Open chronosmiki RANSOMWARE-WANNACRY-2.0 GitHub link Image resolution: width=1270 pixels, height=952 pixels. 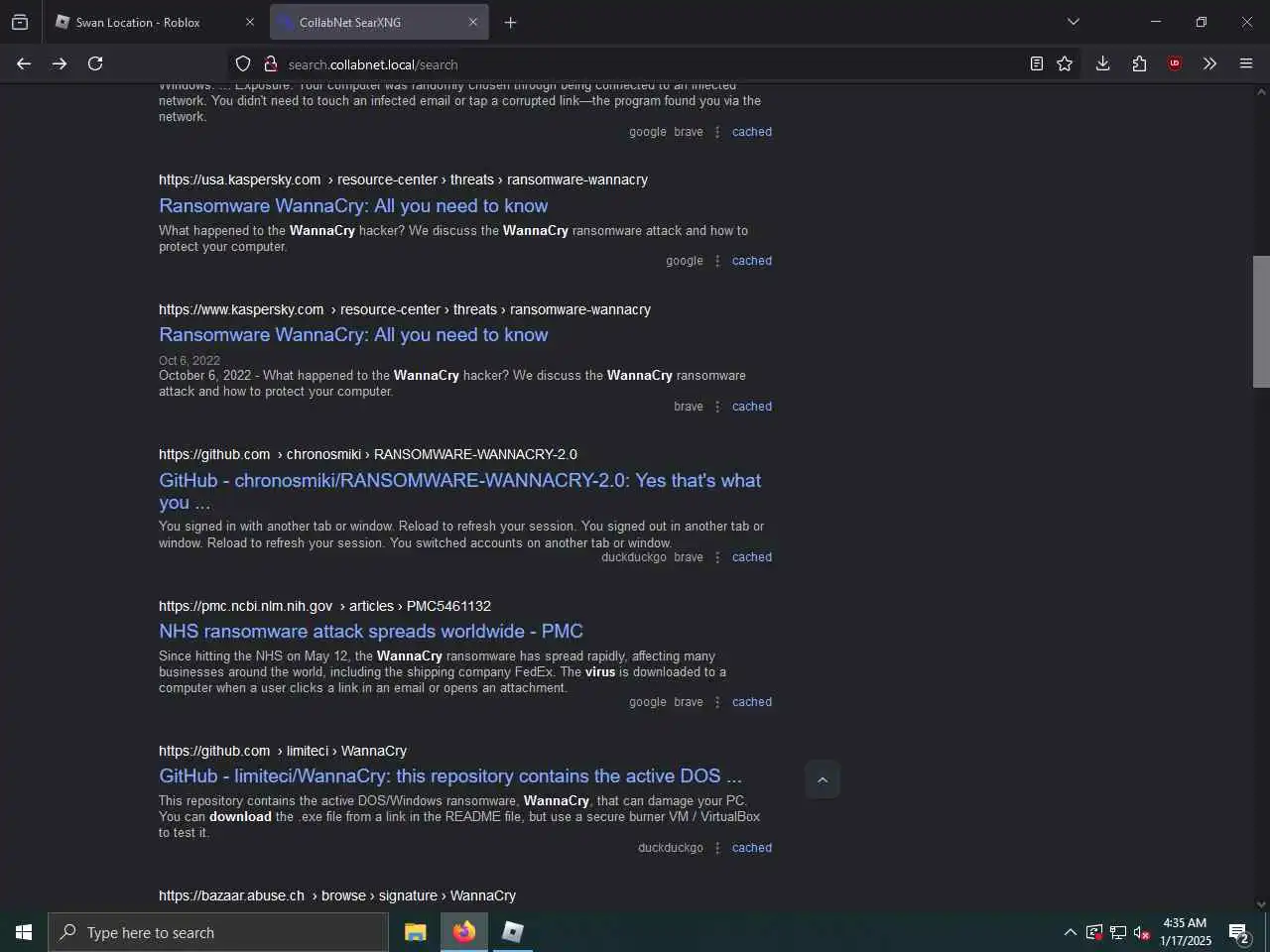click(x=459, y=491)
